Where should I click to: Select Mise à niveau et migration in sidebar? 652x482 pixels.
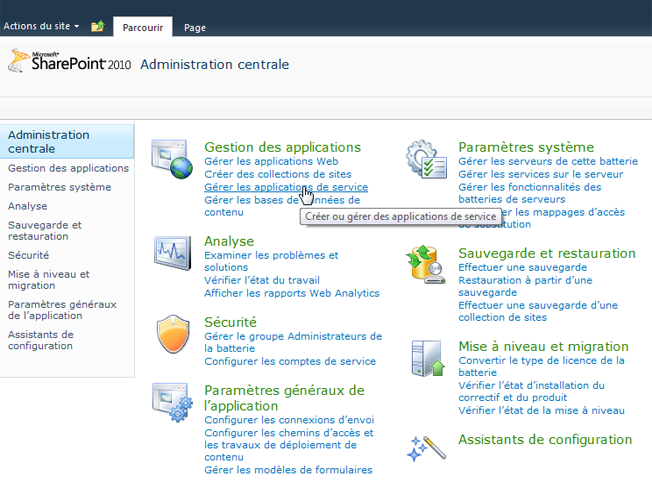pos(48,280)
